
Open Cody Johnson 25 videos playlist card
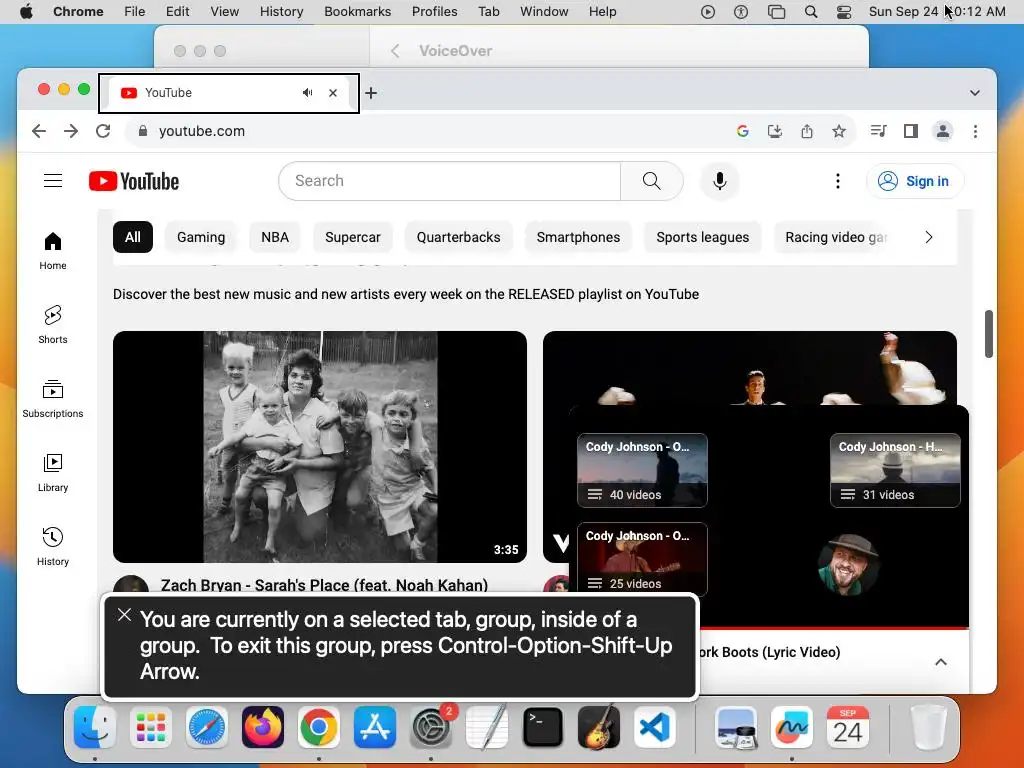642,559
